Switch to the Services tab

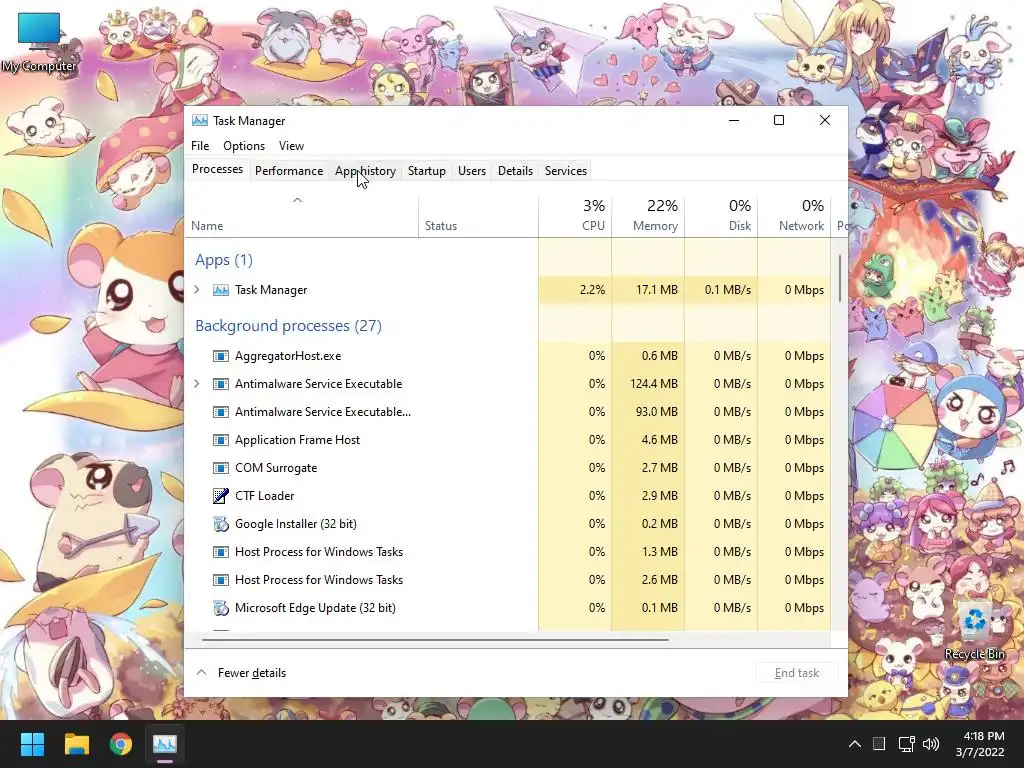click(x=566, y=170)
